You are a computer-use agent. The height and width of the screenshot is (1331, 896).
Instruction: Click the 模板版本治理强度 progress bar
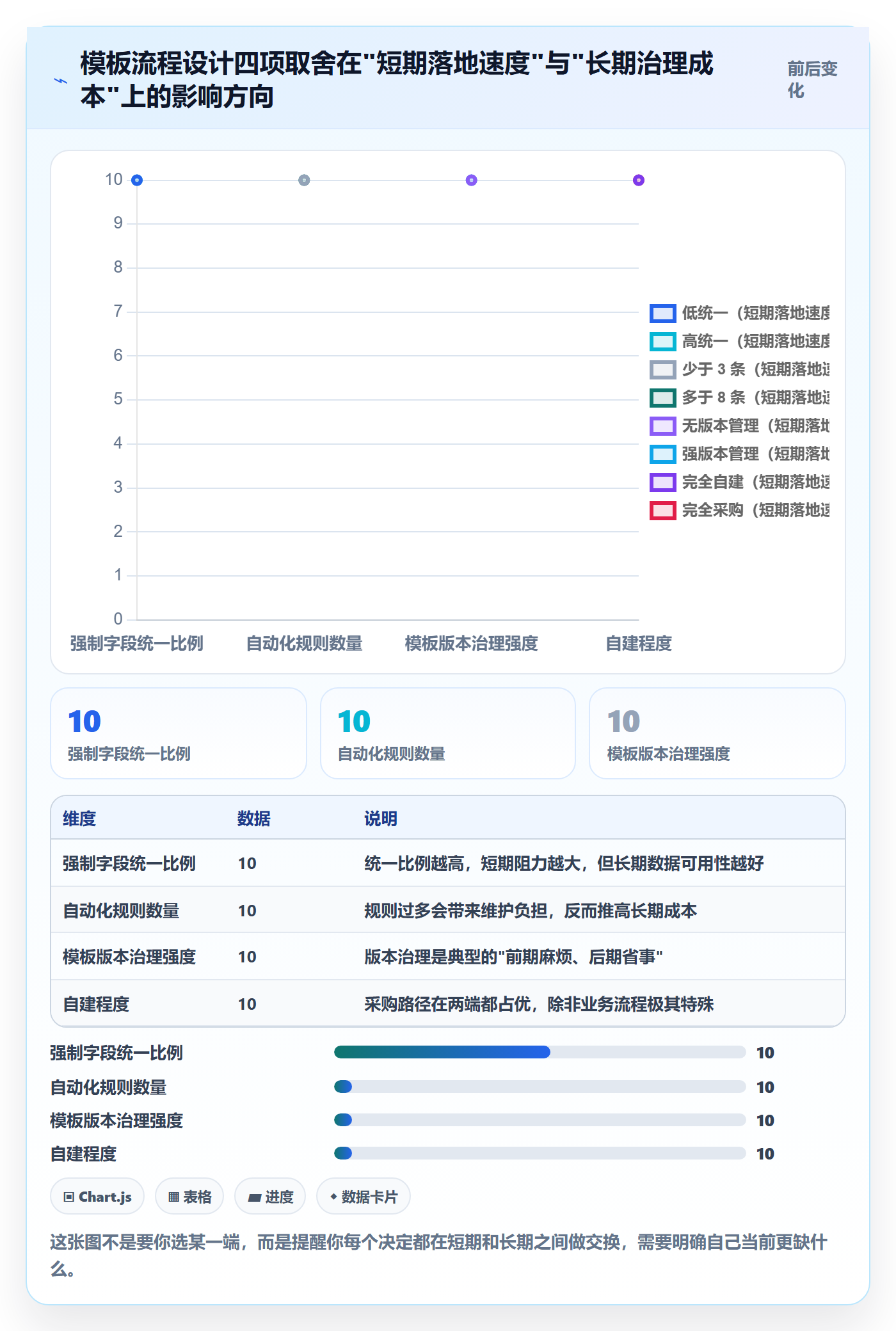tap(540, 1120)
